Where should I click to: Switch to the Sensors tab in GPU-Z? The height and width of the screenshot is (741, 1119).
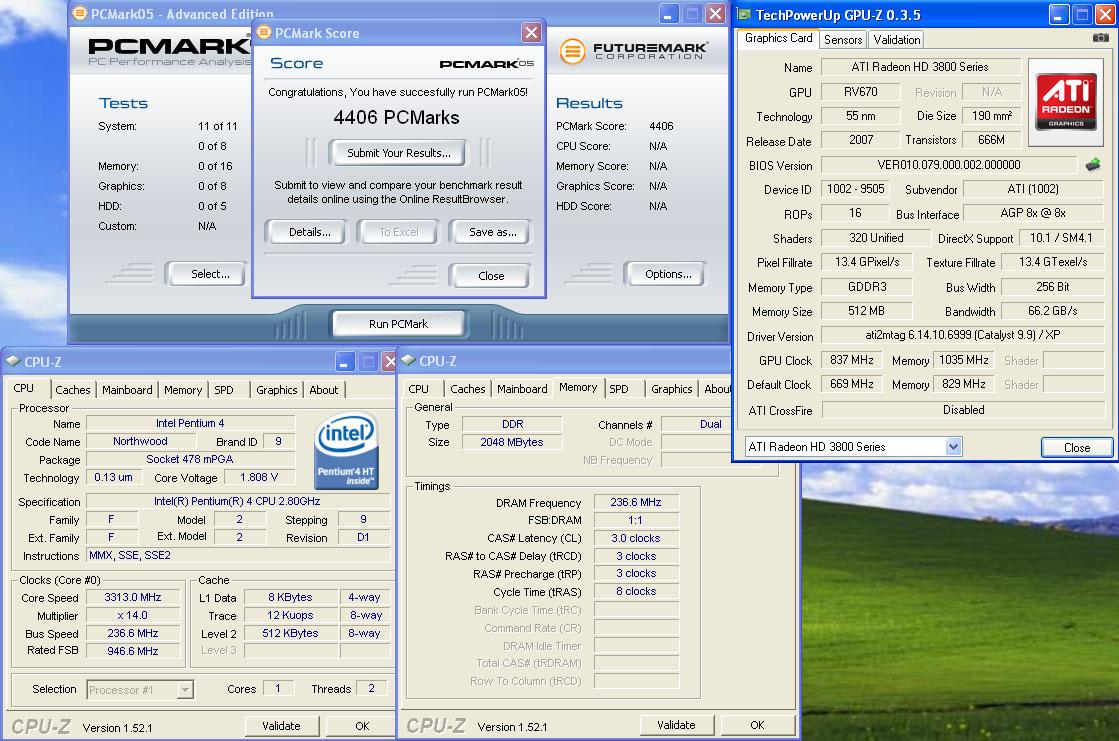pyautogui.click(x=843, y=39)
